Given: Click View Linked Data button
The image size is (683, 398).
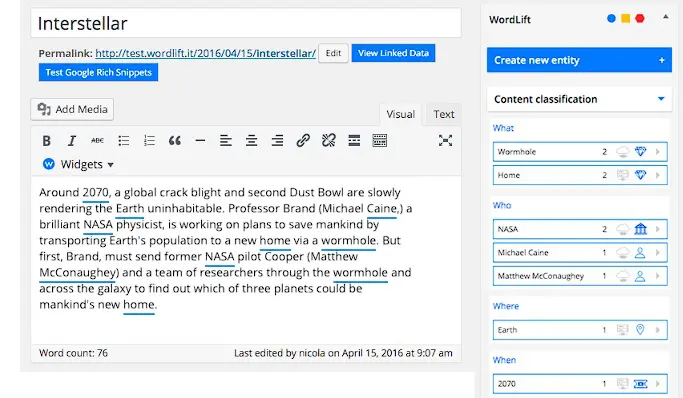Looking at the screenshot, I should [x=393, y=53].
